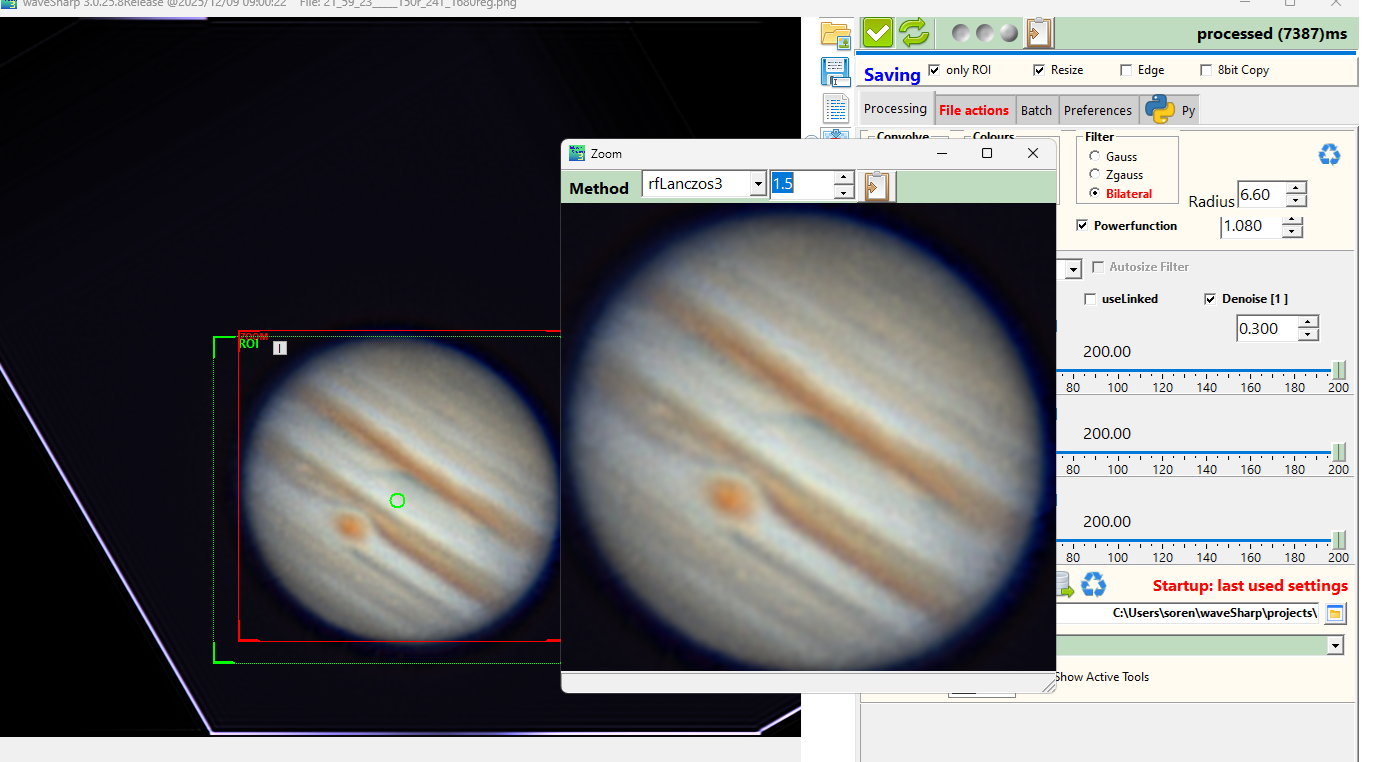Click the blue recycle icon beside Filter group
Viewport: 1381px width, 762px height.
pos(1329,155)
